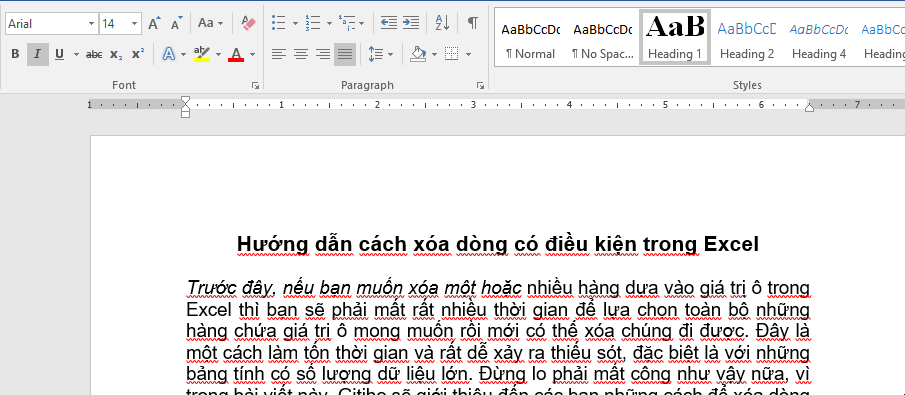Open the font color dropdown arrow
This screenshot has height=395, width=905.
click(252, 54)
